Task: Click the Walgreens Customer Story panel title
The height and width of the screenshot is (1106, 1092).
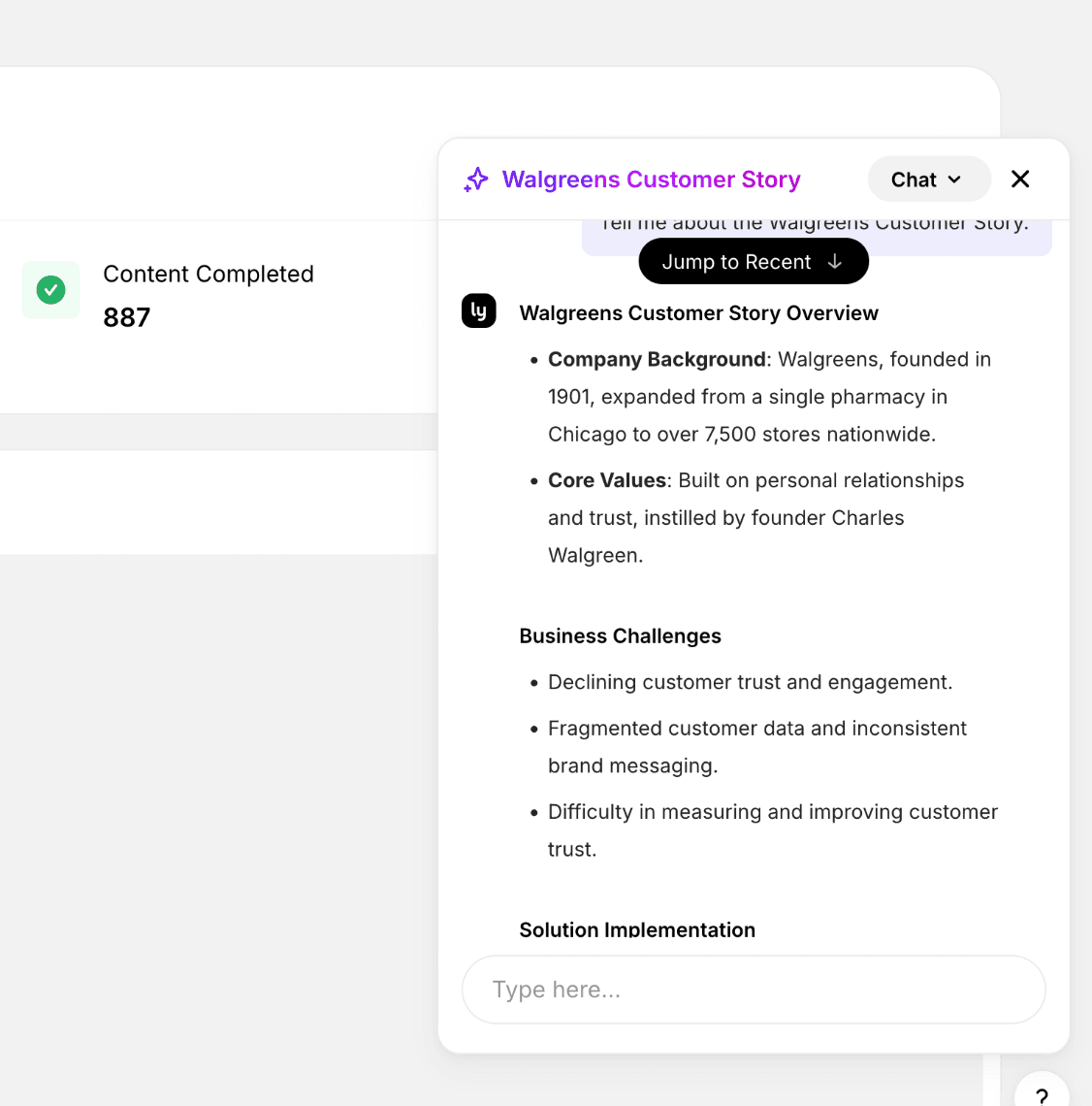Action: 651,179
